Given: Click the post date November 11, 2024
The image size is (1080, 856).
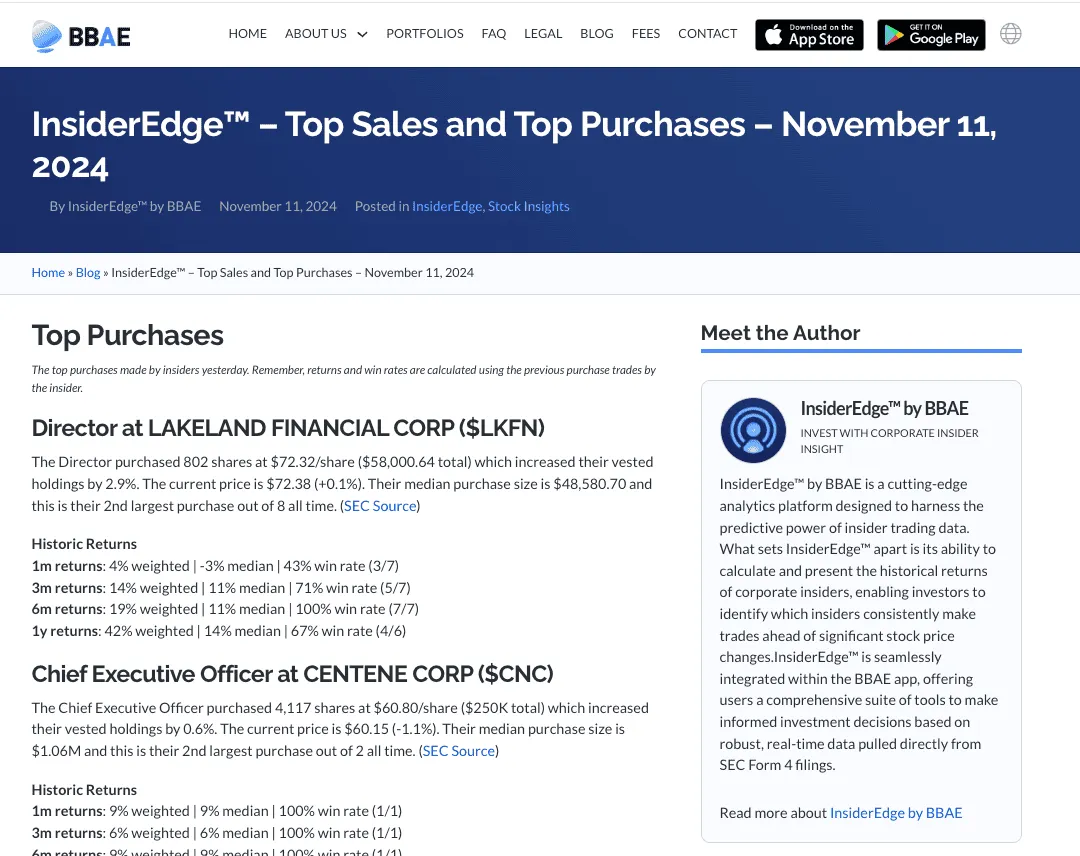Looking at the screenshot, I should point(278,207).
